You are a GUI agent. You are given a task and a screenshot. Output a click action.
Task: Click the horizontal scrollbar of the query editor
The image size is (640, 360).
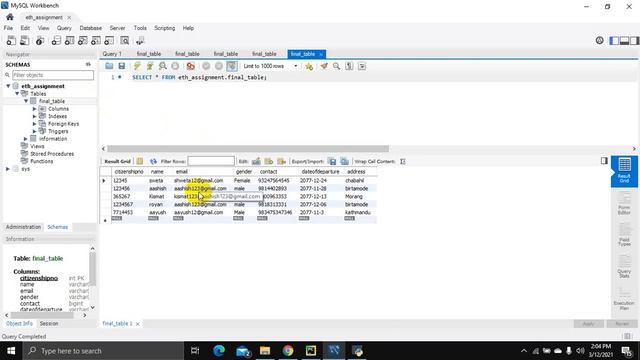point(248,149)
